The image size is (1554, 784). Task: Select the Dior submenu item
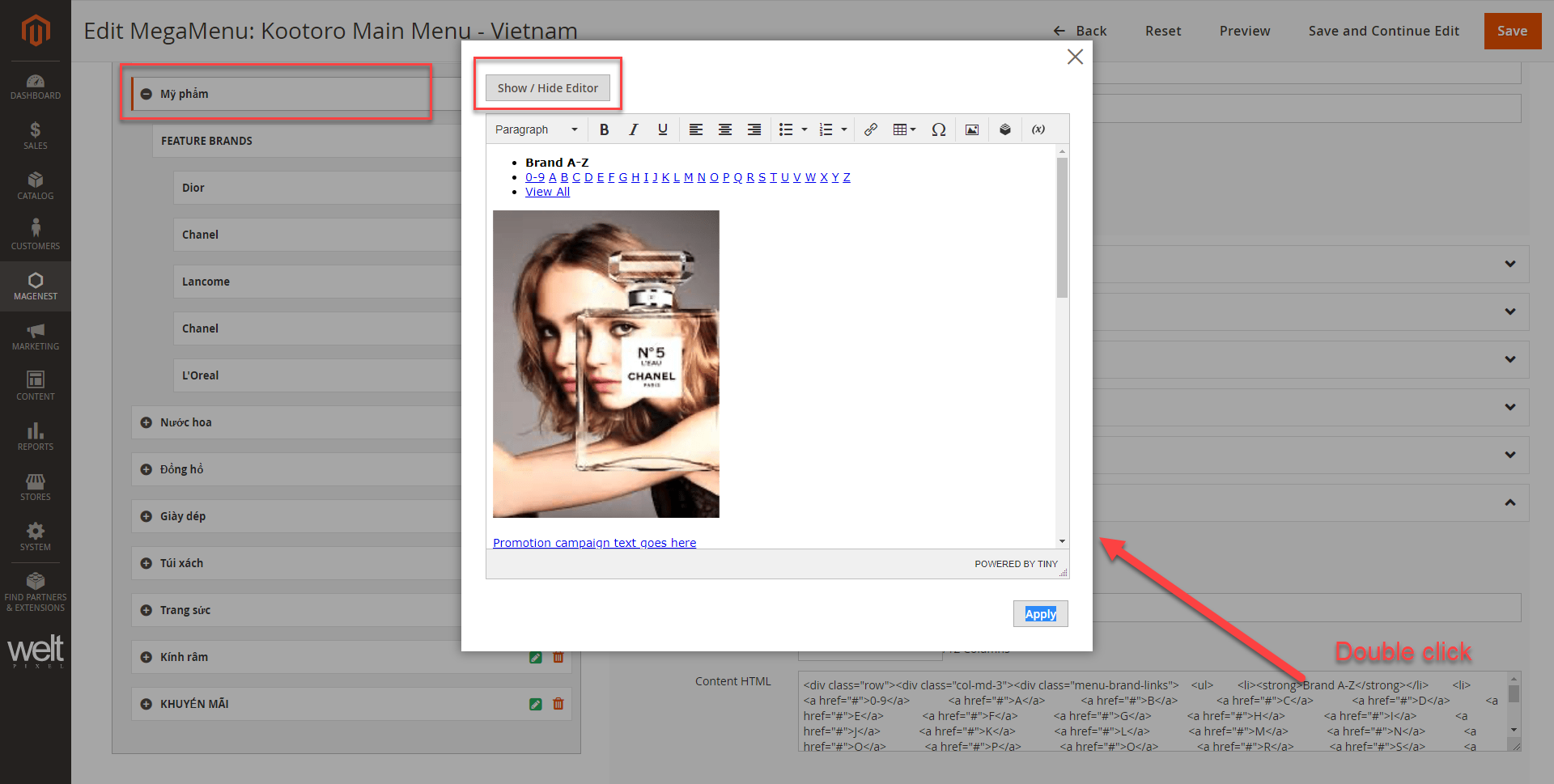317,188
